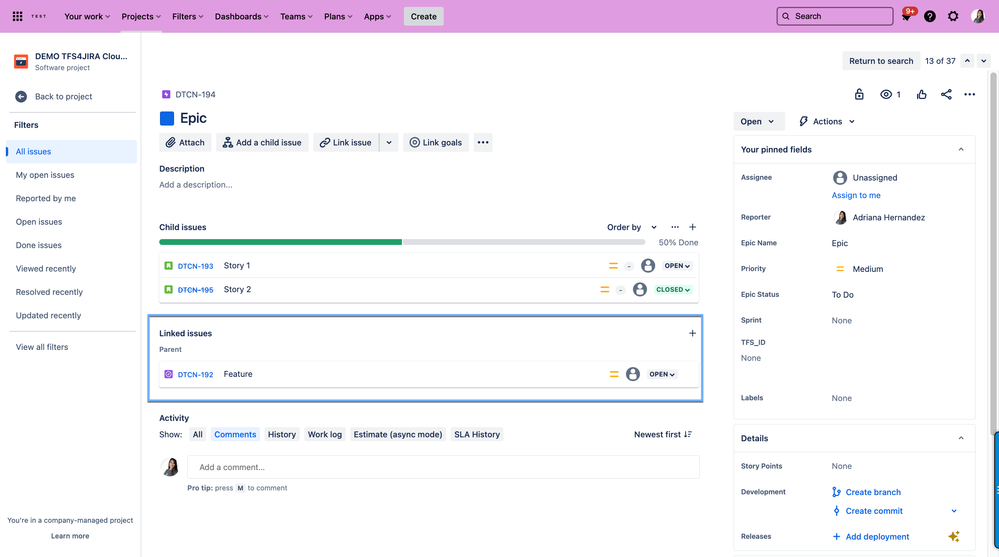Go to previous issue arrow
Image resolution: width=999 pixels, height=557 pixels.
(x=967, y=61)
